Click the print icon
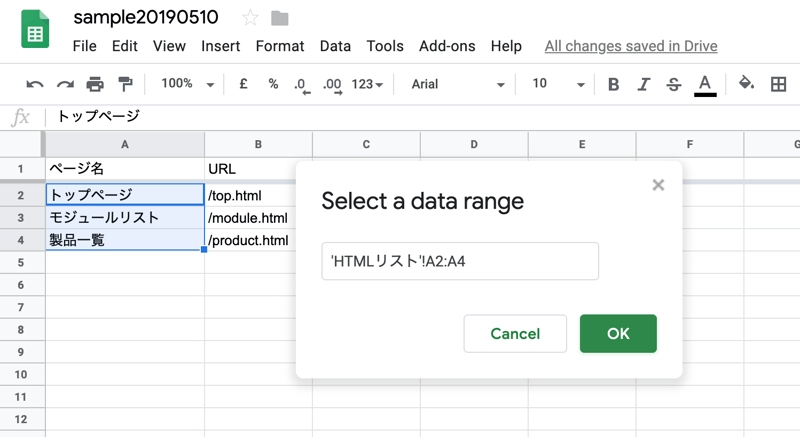The image size is (800, 437). [95, 85]
